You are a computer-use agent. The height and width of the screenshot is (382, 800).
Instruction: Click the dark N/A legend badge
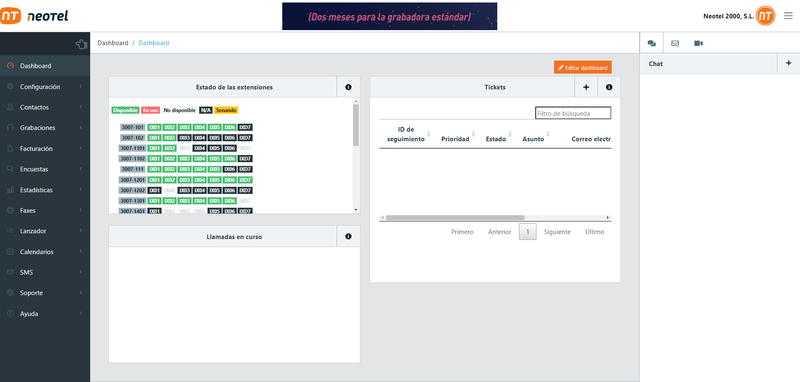(206, 110)
